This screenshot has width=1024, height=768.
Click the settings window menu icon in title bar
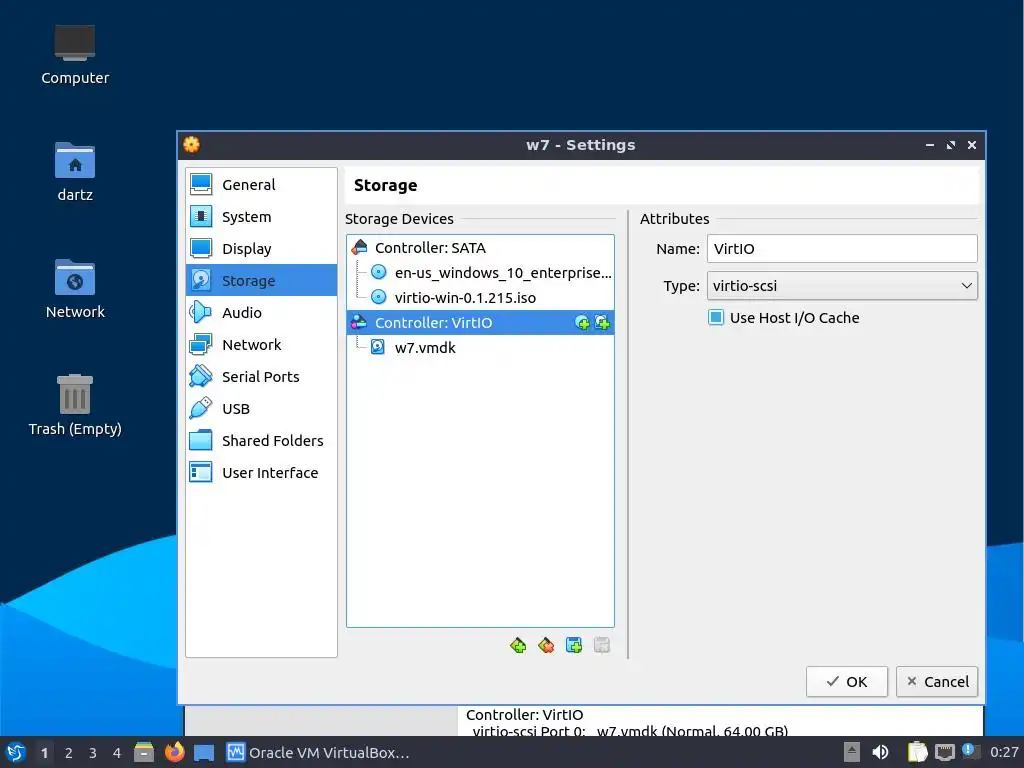191,145
